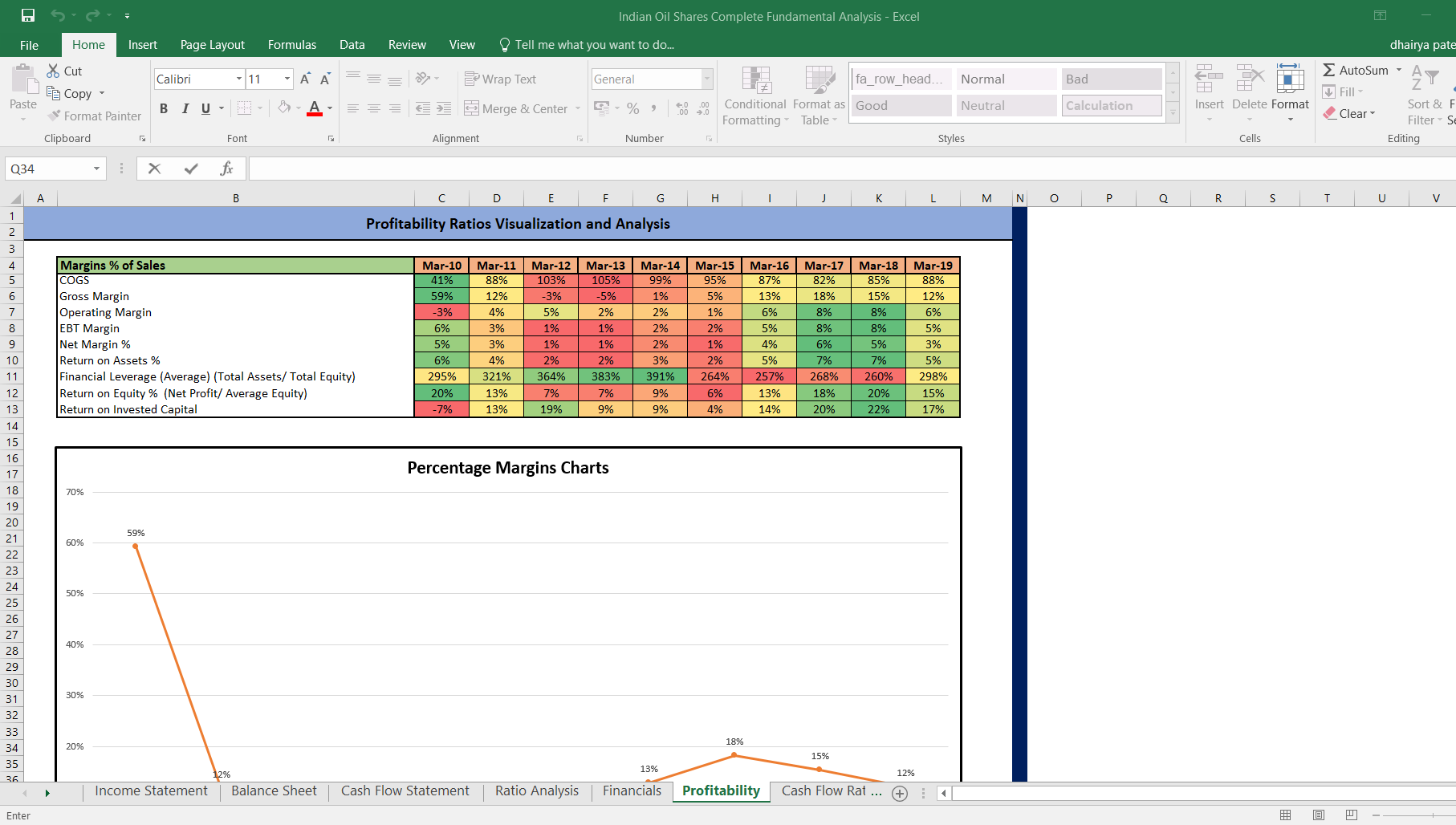
Task: Toggle align left
Action: [353, 108]
